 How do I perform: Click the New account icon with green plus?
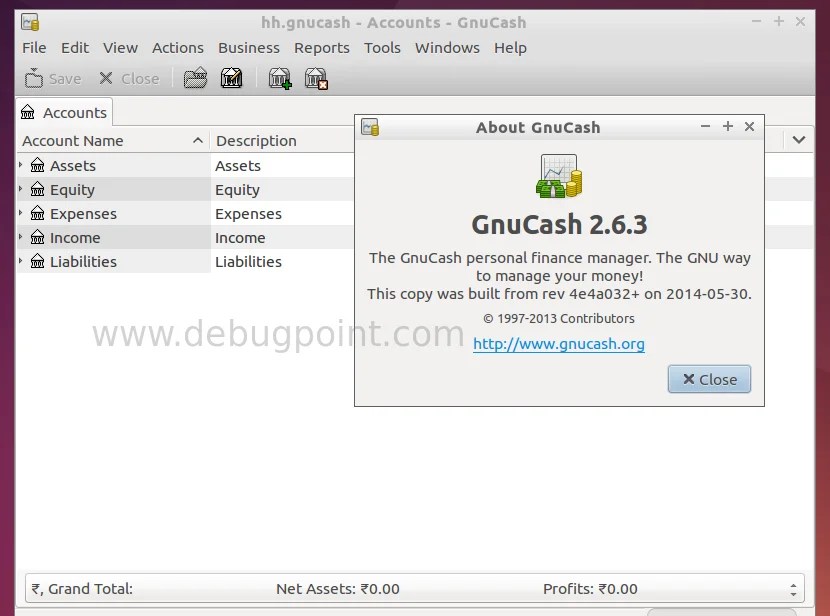(x=280, y=78)
